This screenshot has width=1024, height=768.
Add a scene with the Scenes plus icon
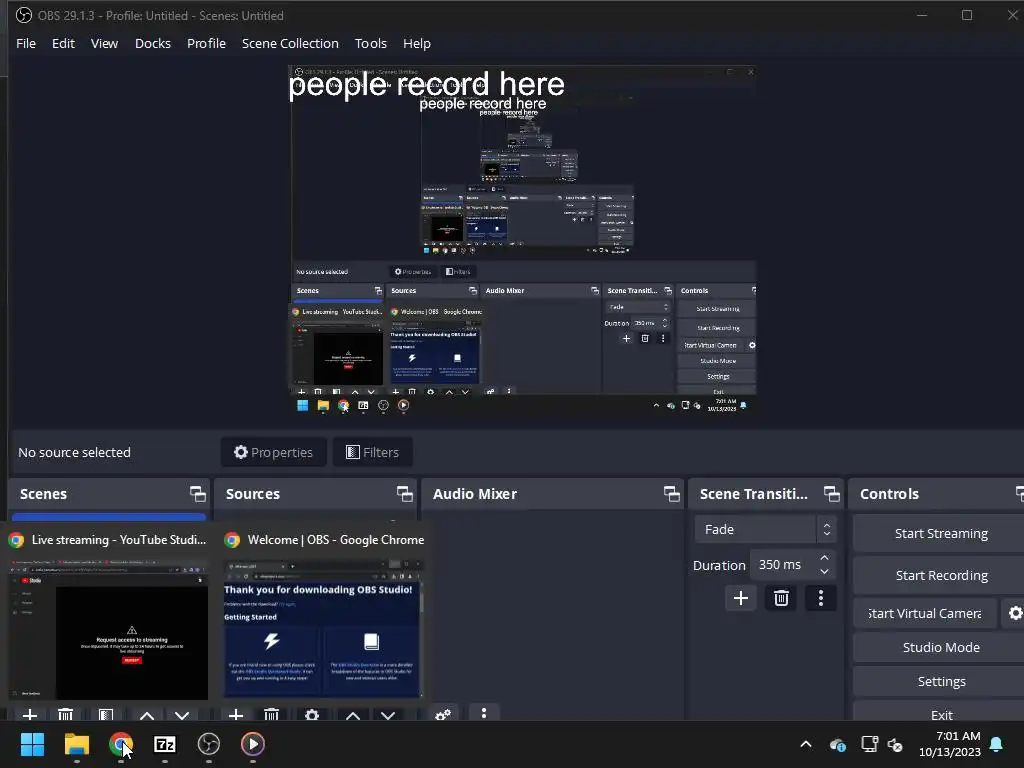[29, 714]
